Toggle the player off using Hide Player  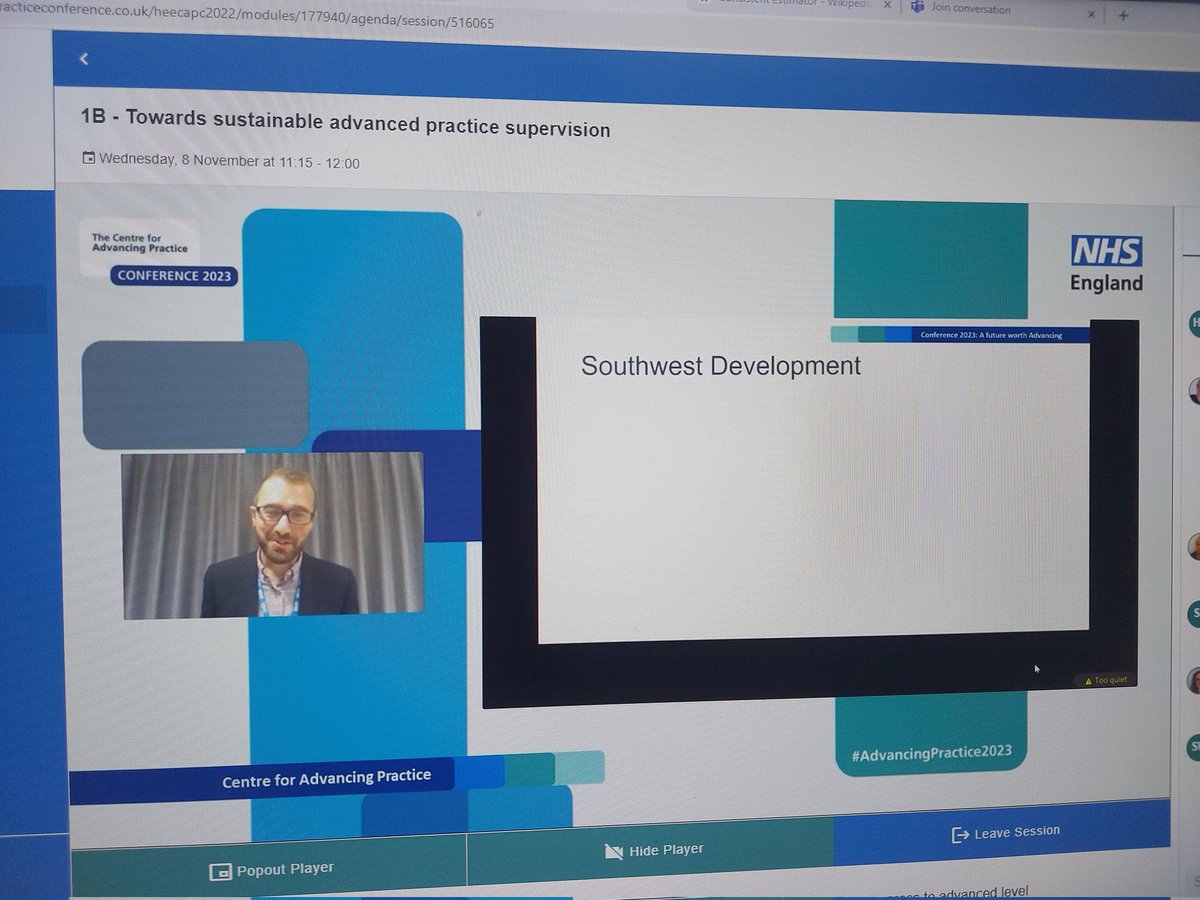[655, 851]
